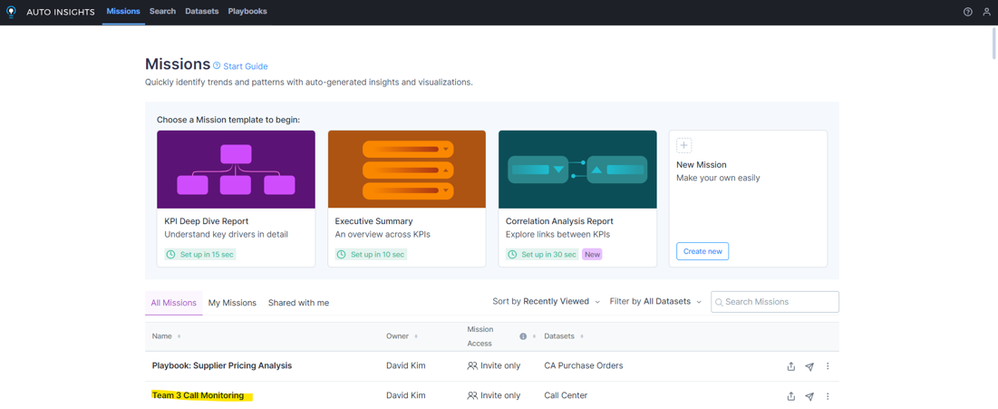Click Mission Access info icon
Image resolution: width=998 pixels, height=409 pixels.
(x=523, y=336)
